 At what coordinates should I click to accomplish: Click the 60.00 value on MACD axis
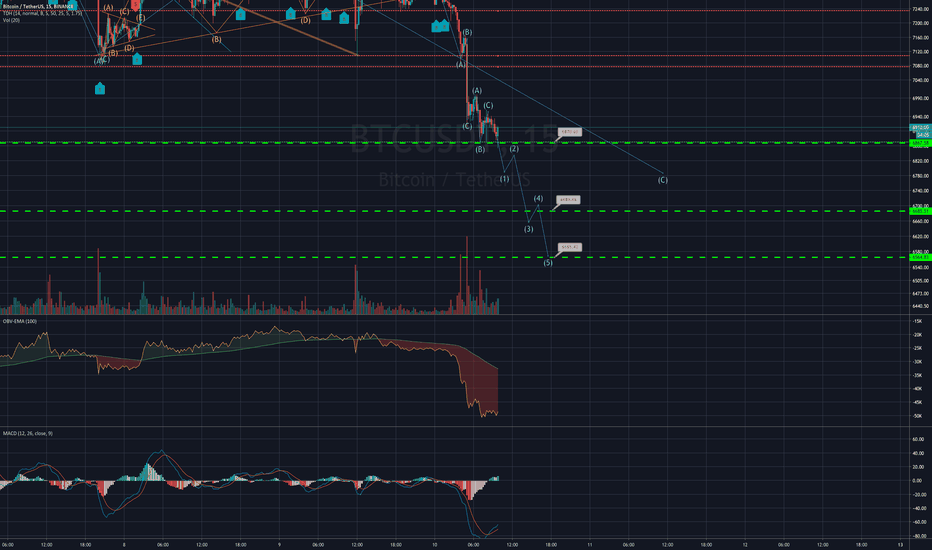click(x=918, y=439)
